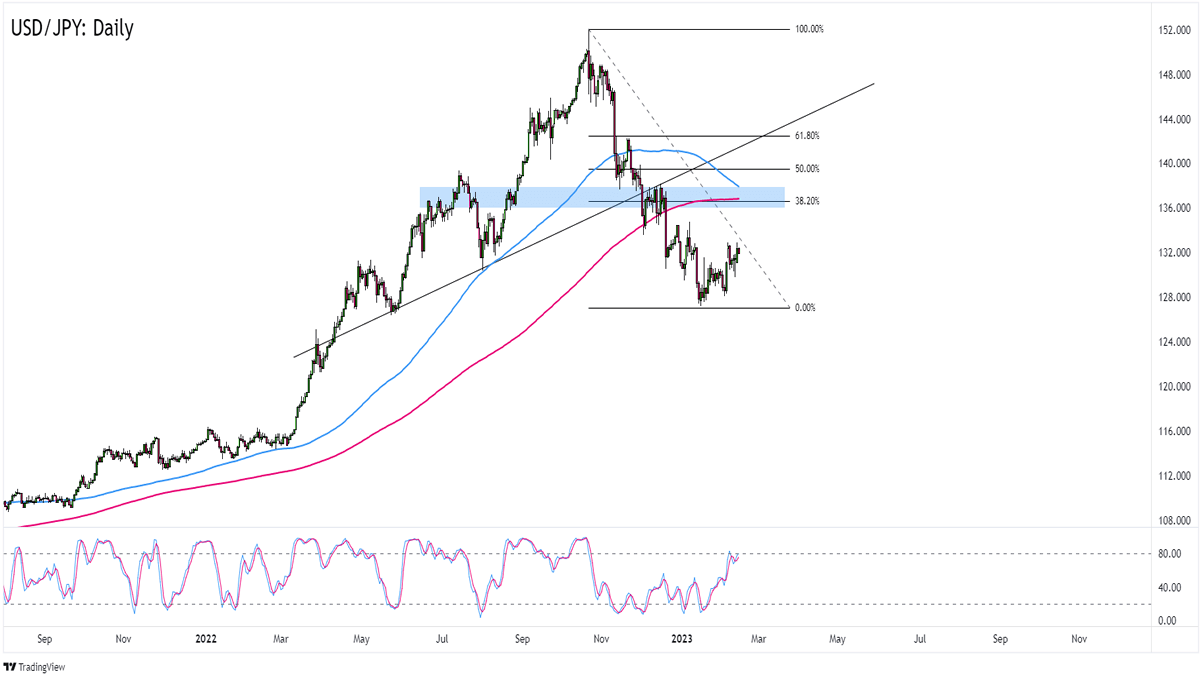This screenshot has height=675, width=1200.
Task: Select the 38.20% Fibonacci retracement label
Action: (807, 201)
